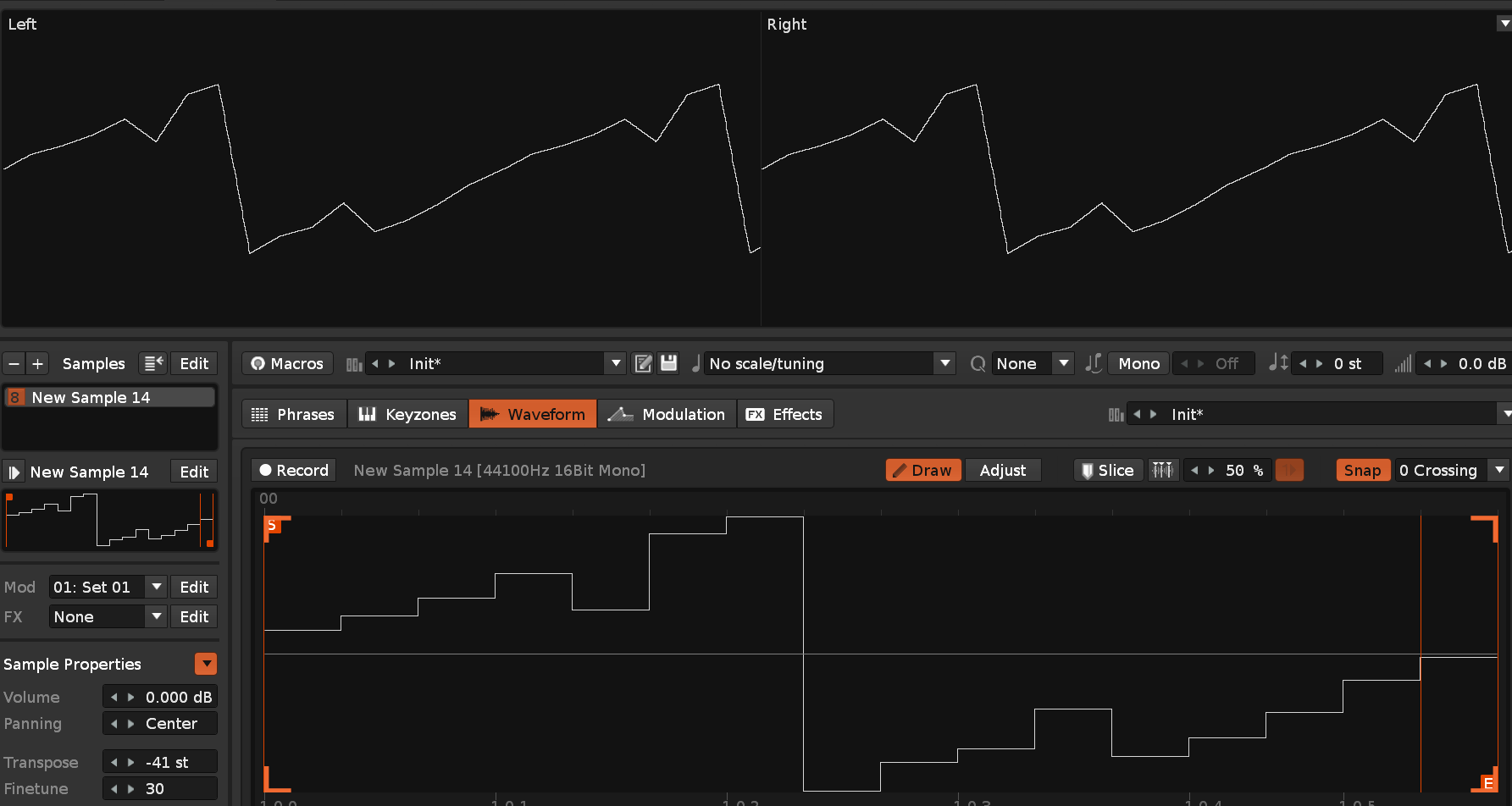Play New Sample 14 with the preview button
Screen dimensions: 1512x806
[x=14, y=472]
